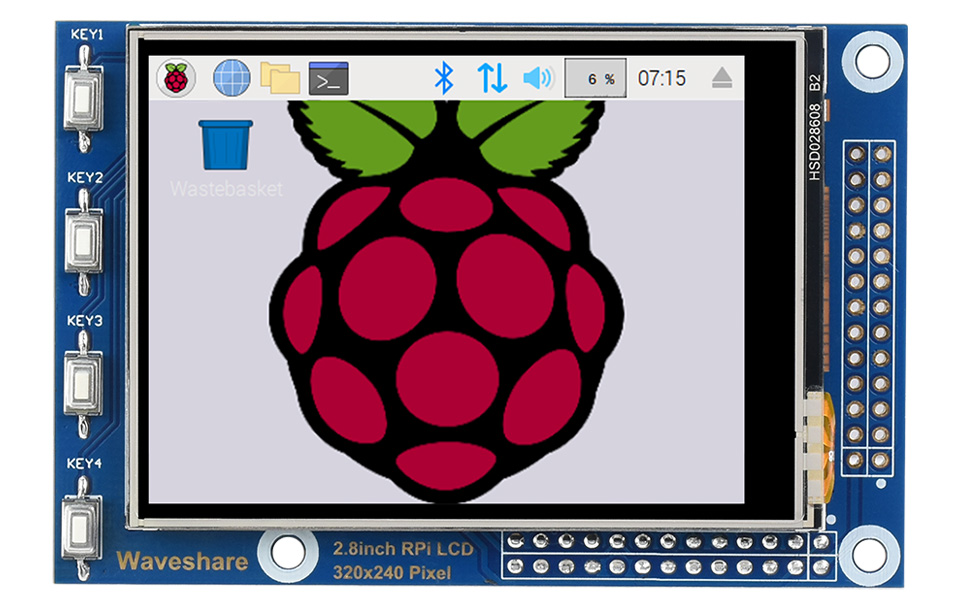Click the Wastebasket label text
Viewport: 960px width, 610px height.
[x=227, y=189]
